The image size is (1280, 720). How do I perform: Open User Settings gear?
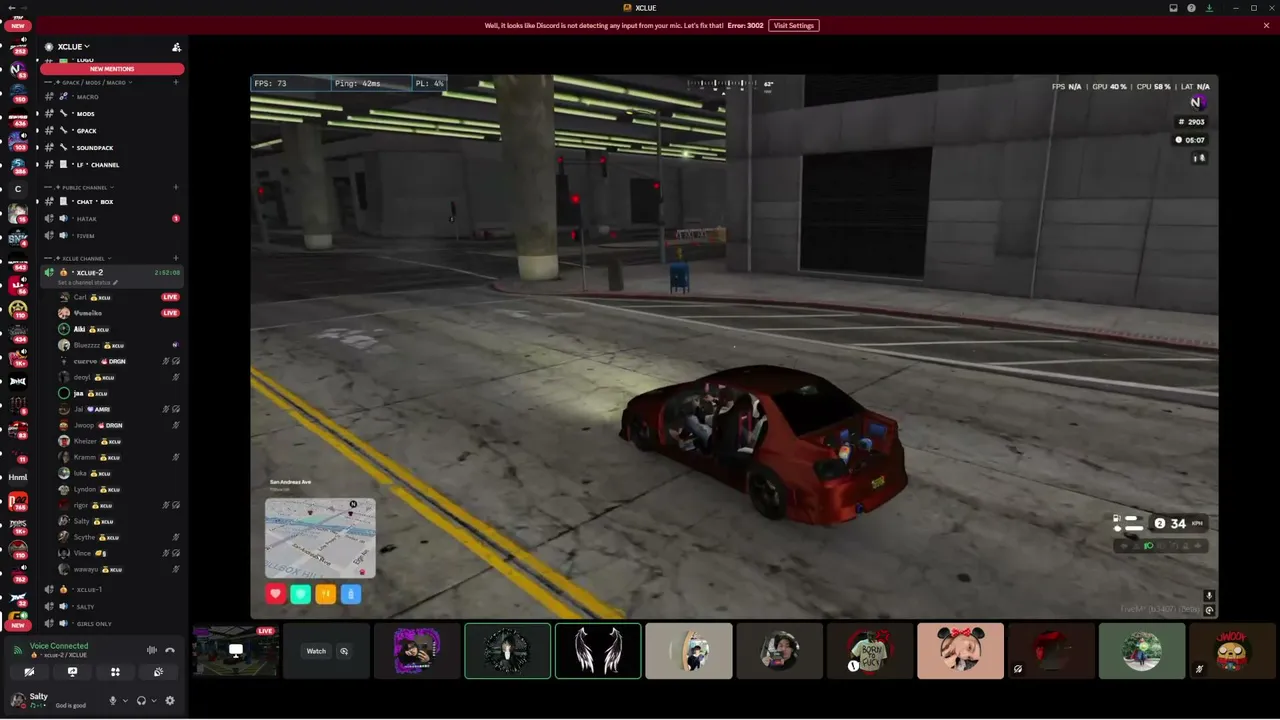pos(170,701)
